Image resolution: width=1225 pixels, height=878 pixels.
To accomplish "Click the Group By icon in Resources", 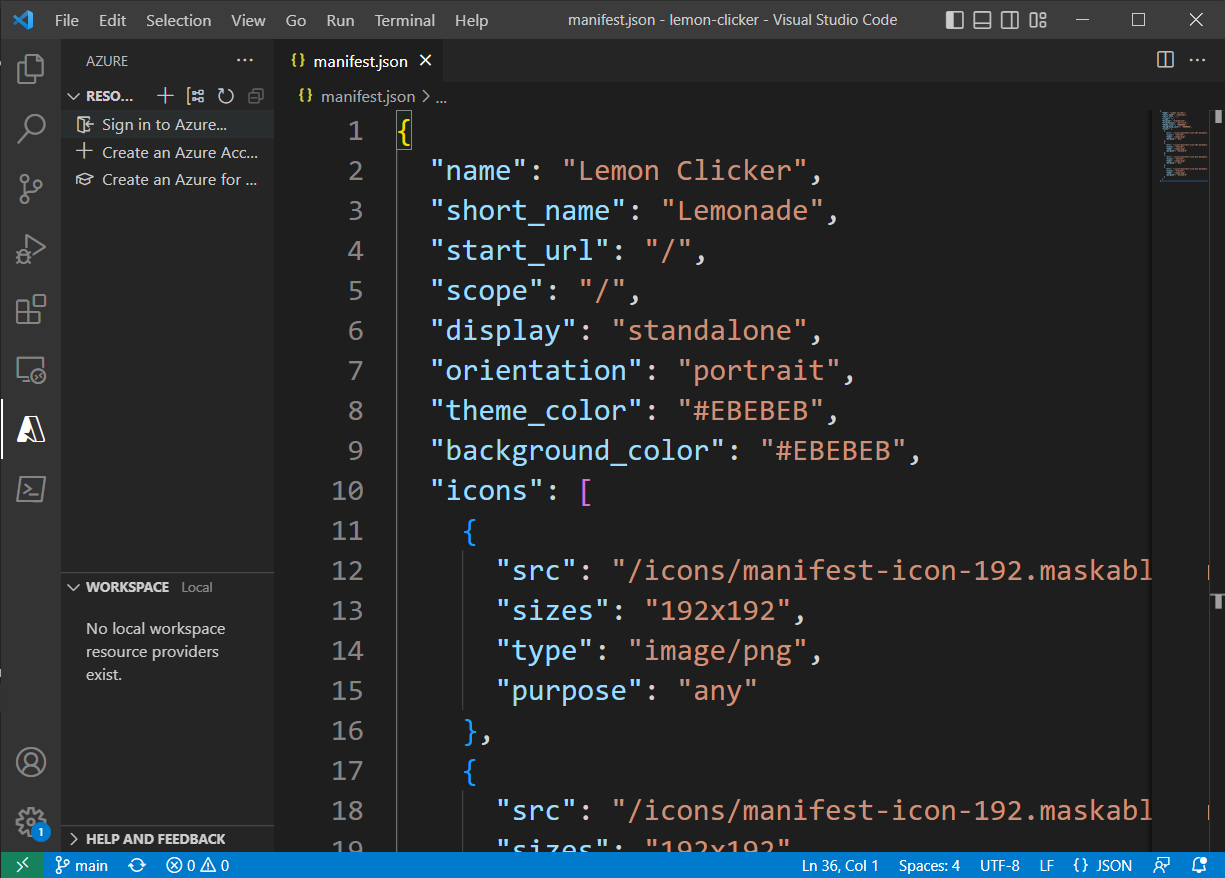I will pyautogui.click(x=196, y=96).
